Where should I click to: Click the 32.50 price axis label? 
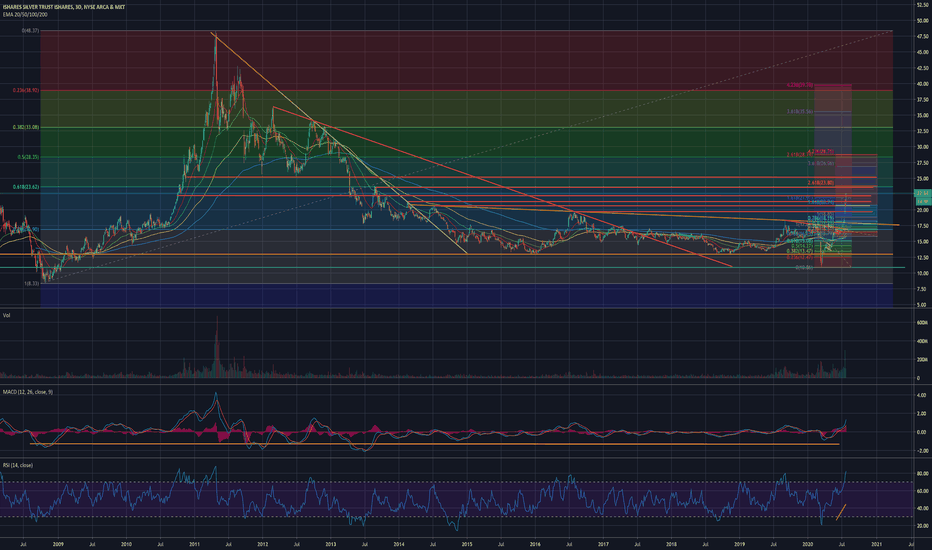[922, 131]
